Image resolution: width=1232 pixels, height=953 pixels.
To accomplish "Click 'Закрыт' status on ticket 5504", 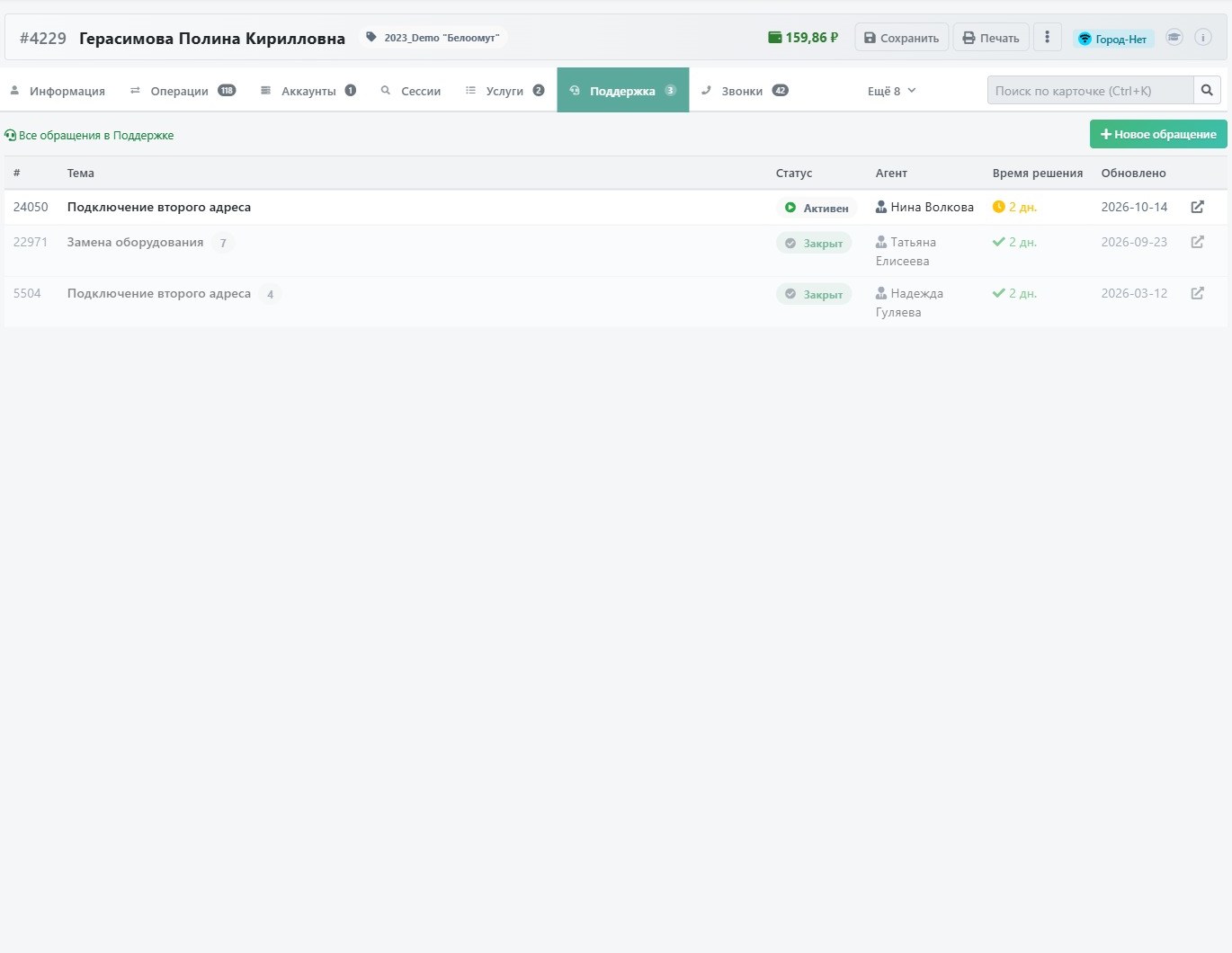I will pyautogui.click(x=814, y=294).
